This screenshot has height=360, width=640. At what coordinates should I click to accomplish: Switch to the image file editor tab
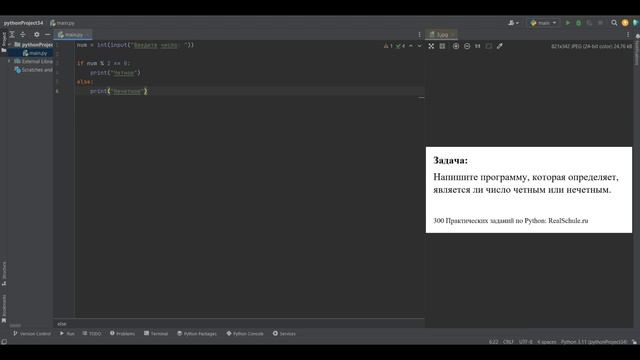coord(441,35)
